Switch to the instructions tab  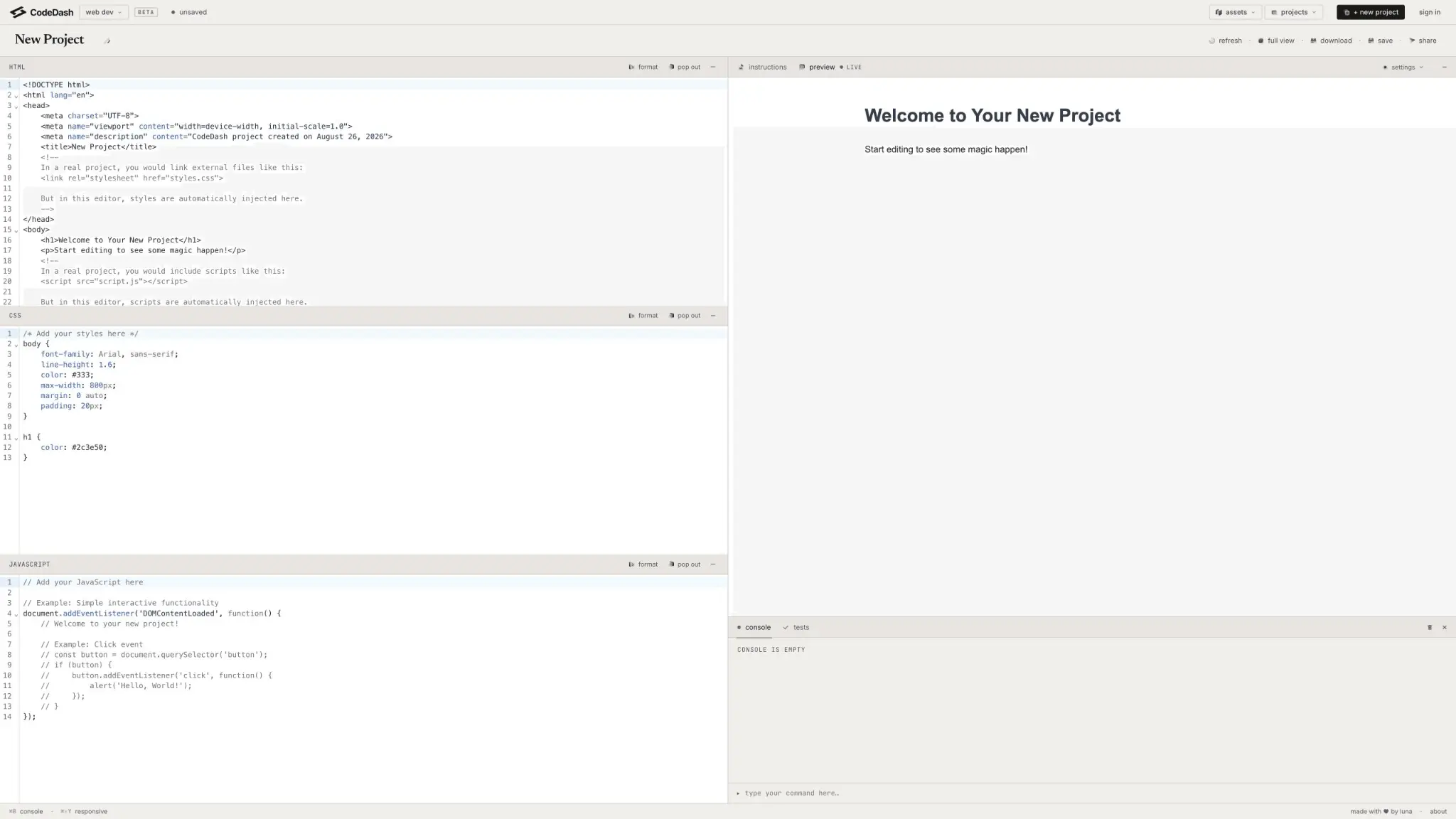pyautogui.click(x=762, y=67)
